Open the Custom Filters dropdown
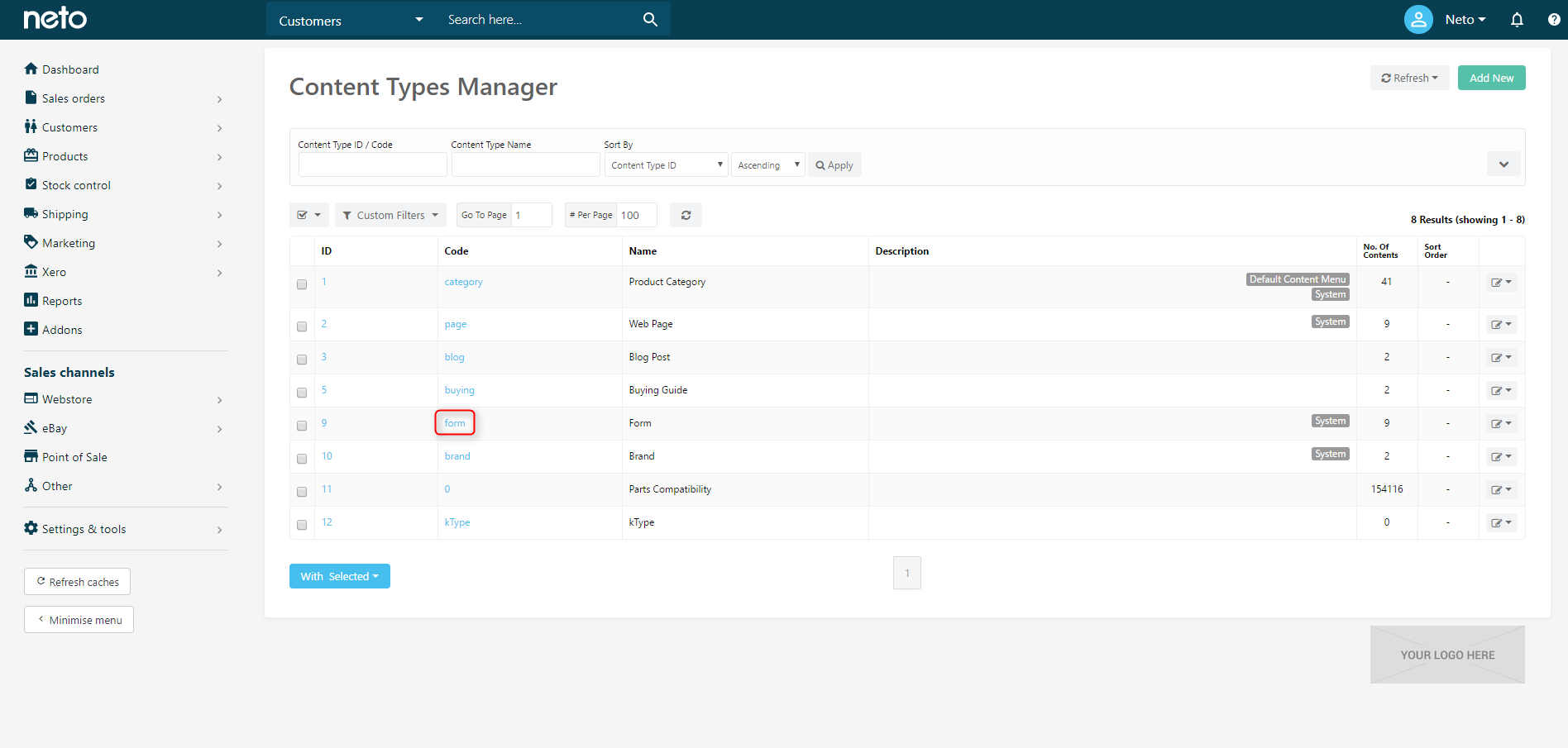This screenshot has height=748, width=1568. [390, 215]
